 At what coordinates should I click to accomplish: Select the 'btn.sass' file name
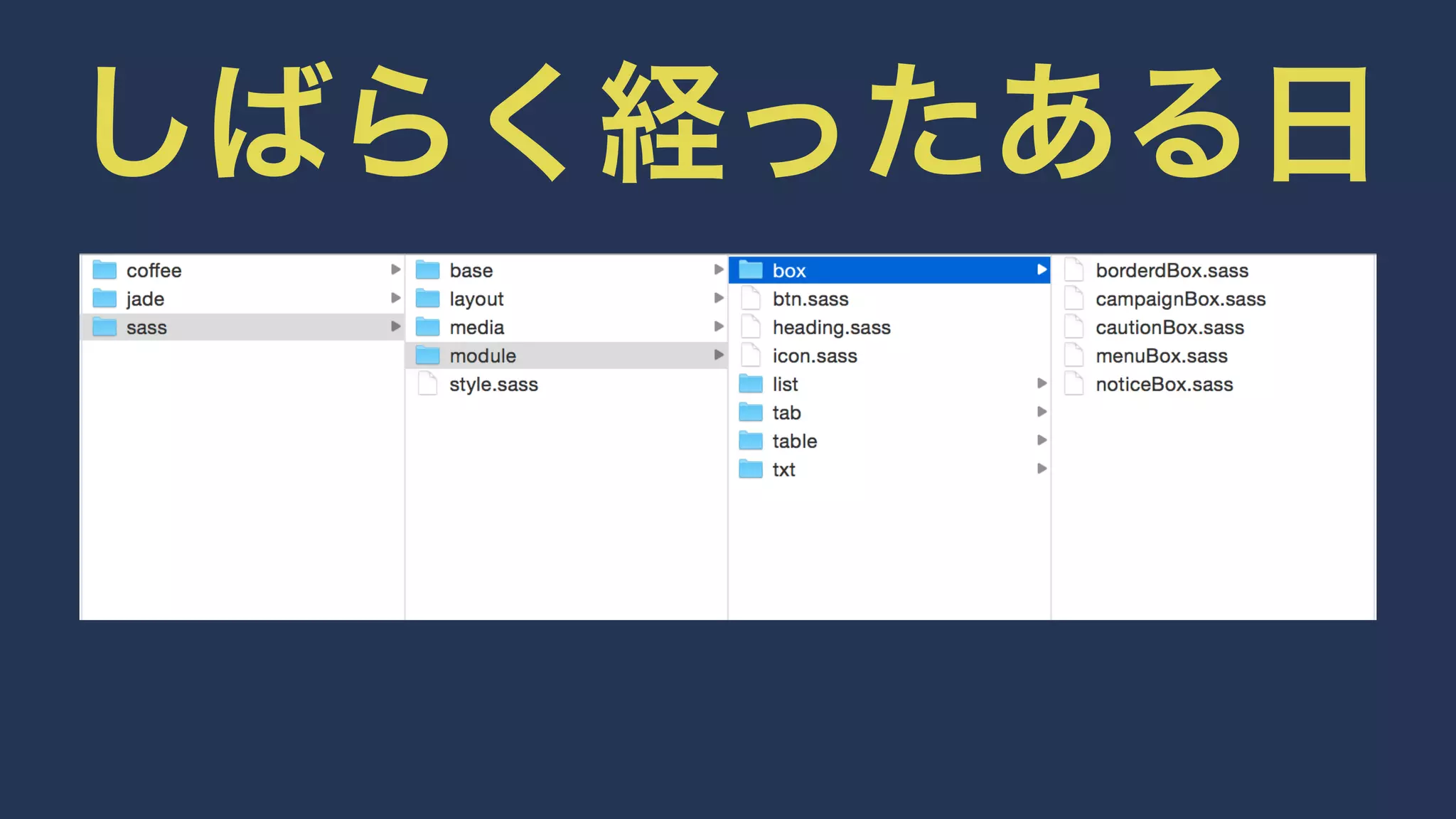(x=810, y=299)
